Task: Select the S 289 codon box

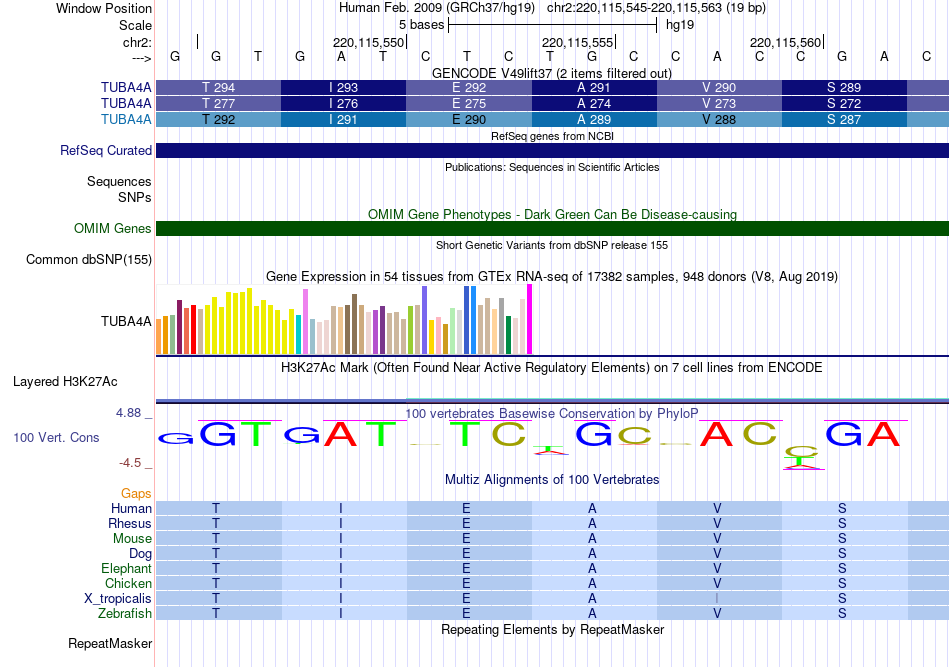Action: (x=845, y=87)
